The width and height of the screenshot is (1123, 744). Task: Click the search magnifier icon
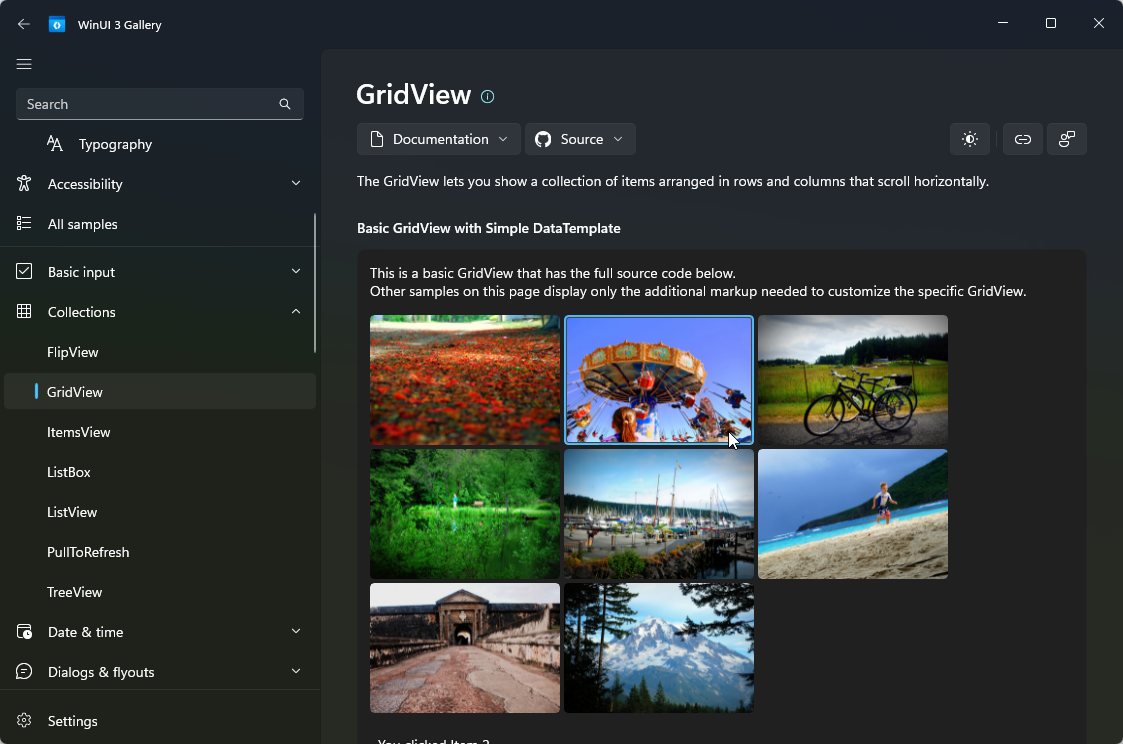[285, 103]
